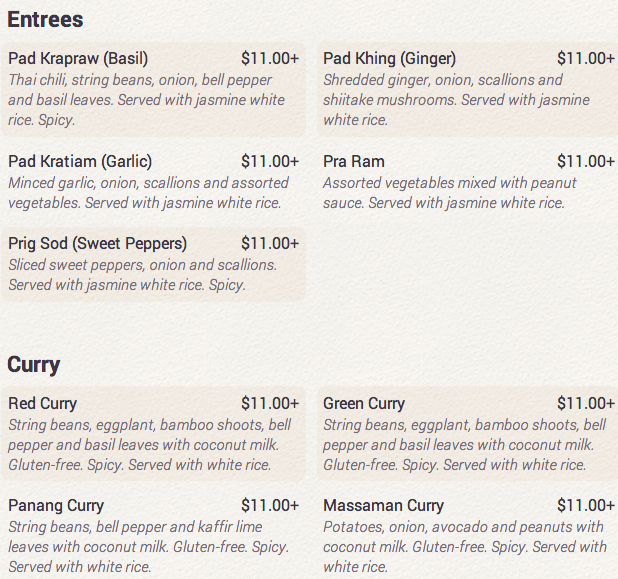Choose Pad Kratiam (Garlic) dish
This screenshot has height=579, width=618.
point(153,182)
